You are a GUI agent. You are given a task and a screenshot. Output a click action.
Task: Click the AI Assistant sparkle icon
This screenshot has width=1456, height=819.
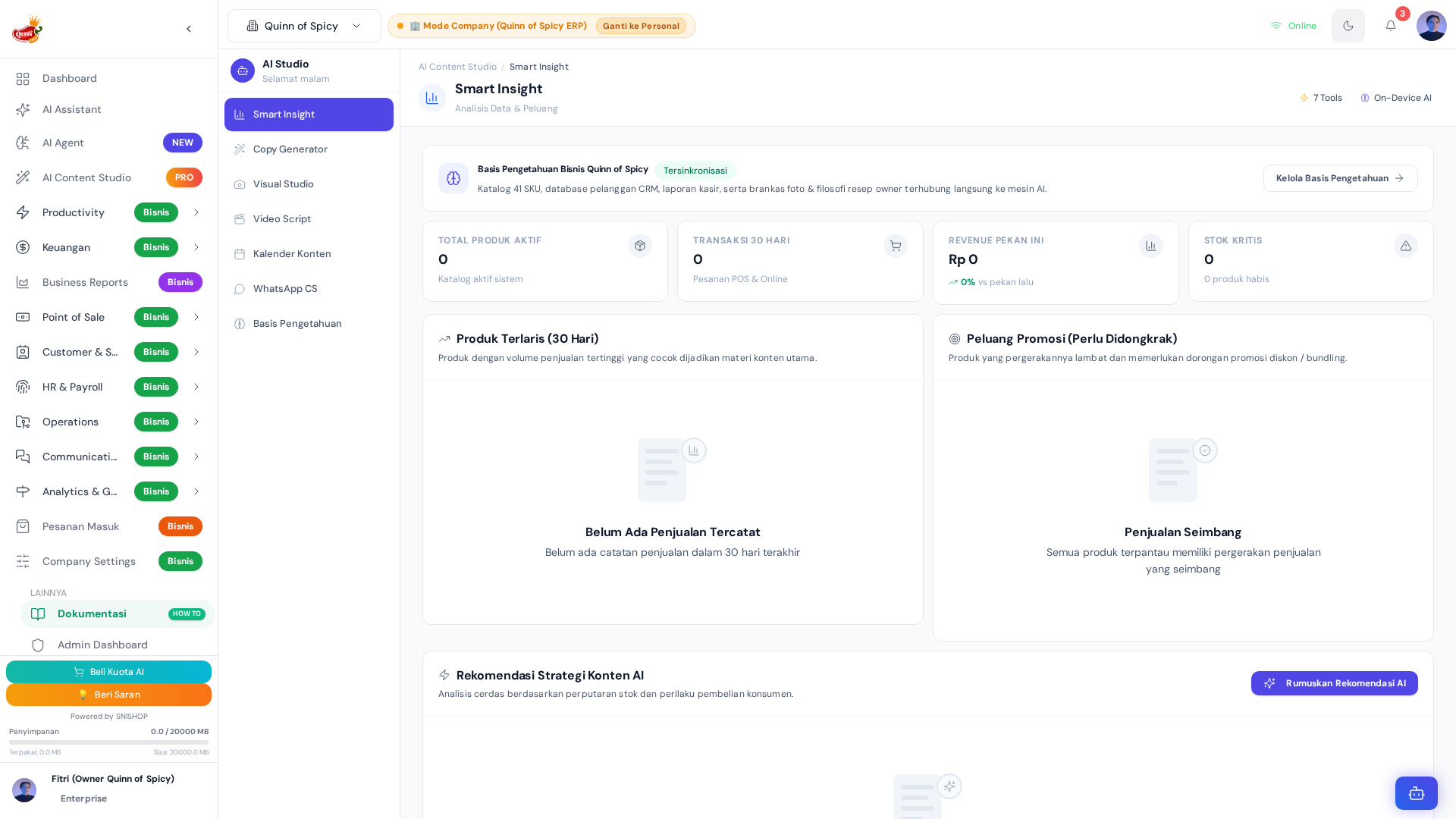click(23, 110)
